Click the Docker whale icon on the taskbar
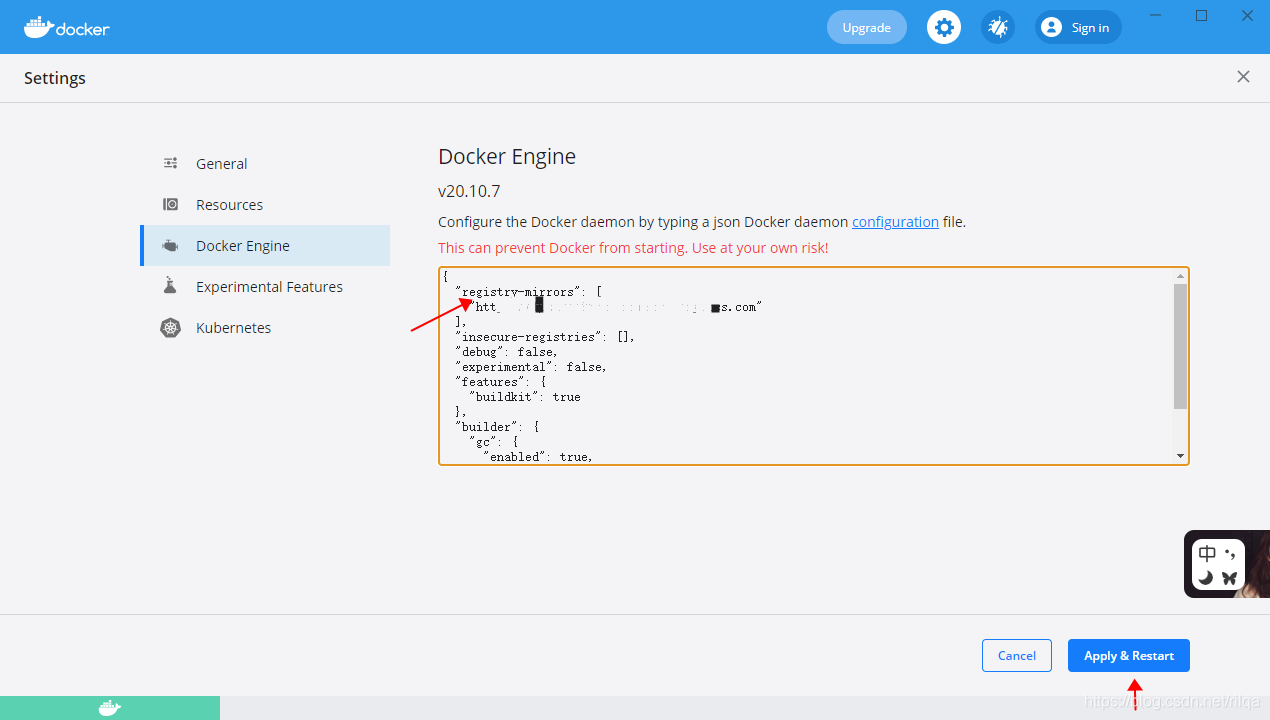This screenshot has width=1270, height=720. (x=110, y=708)
